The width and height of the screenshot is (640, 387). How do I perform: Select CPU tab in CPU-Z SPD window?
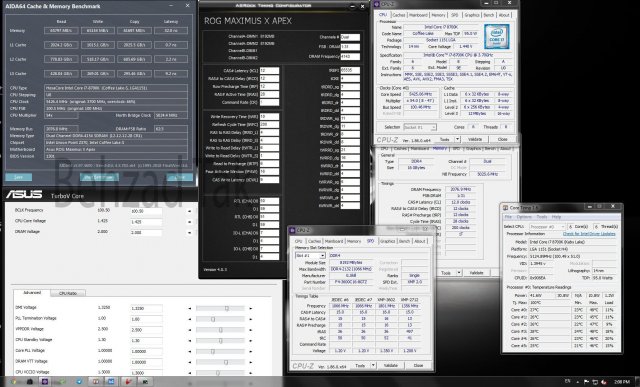[299, 241]
